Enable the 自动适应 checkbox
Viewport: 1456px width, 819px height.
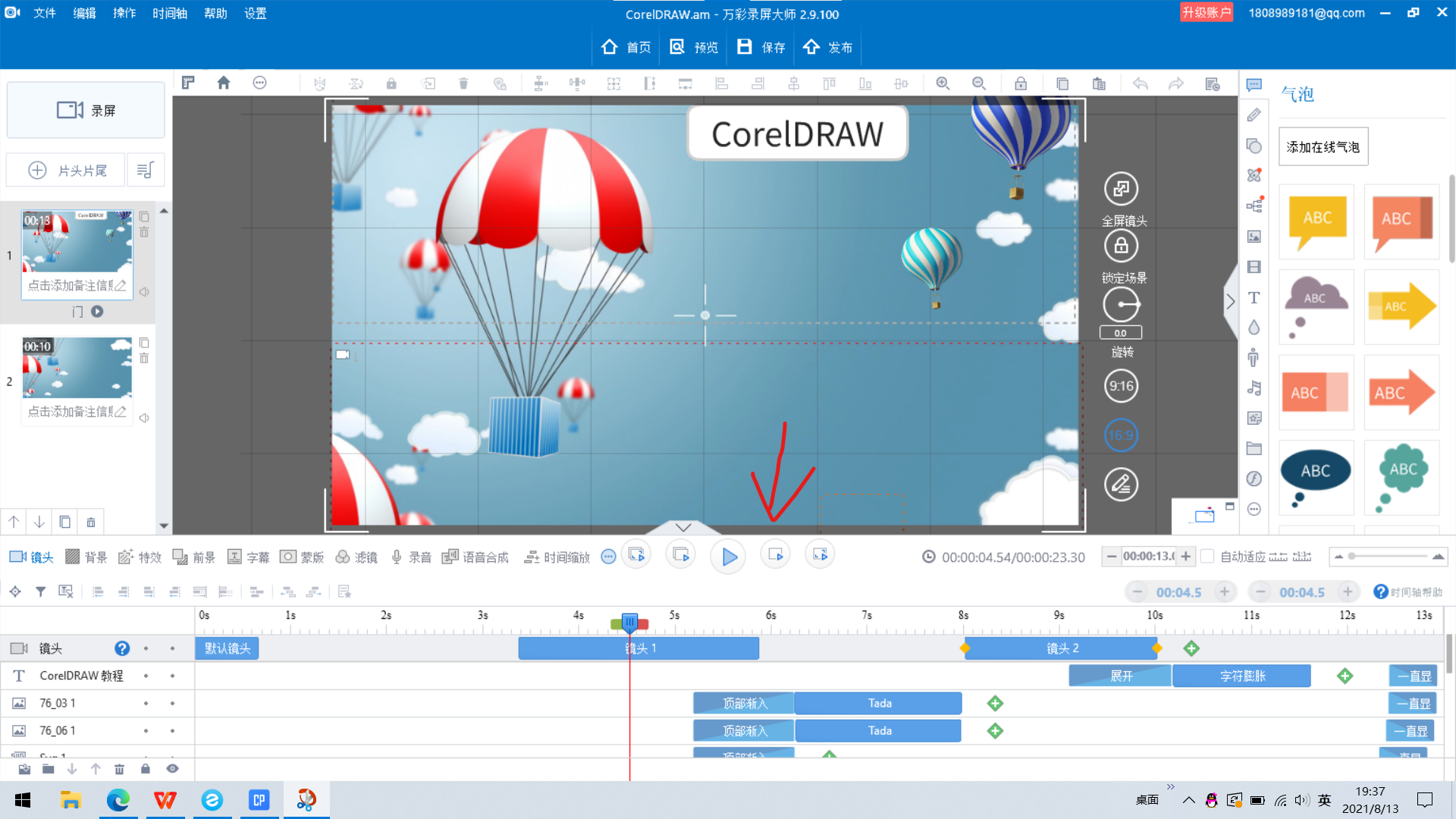coord(1208,557)
